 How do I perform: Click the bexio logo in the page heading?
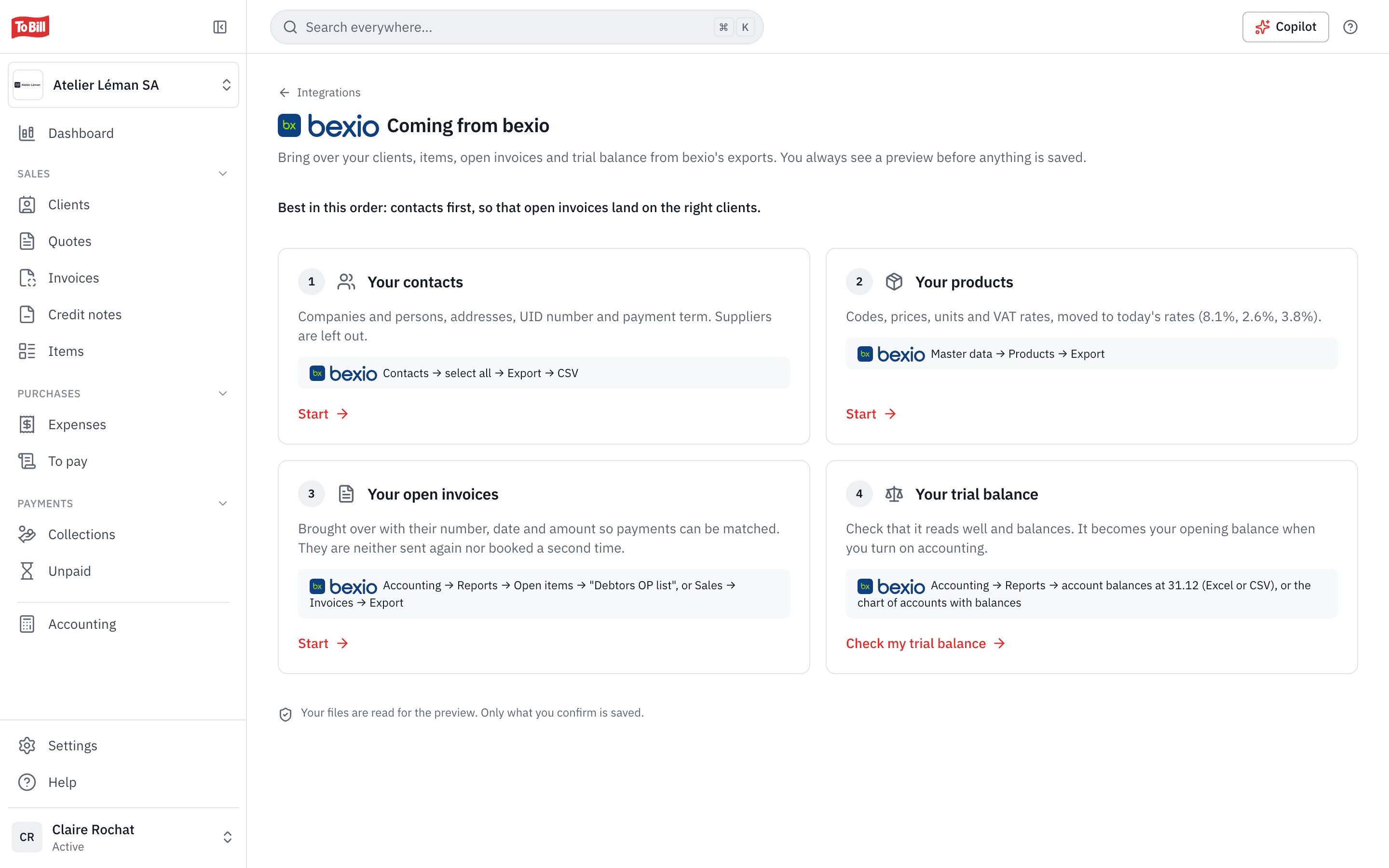coord(328,126)
